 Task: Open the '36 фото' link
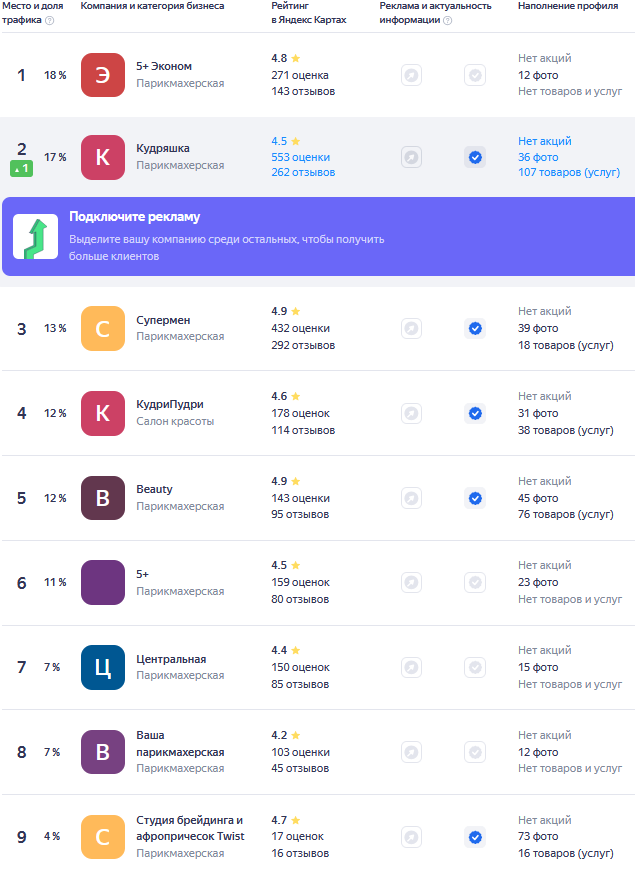[538, 157]
